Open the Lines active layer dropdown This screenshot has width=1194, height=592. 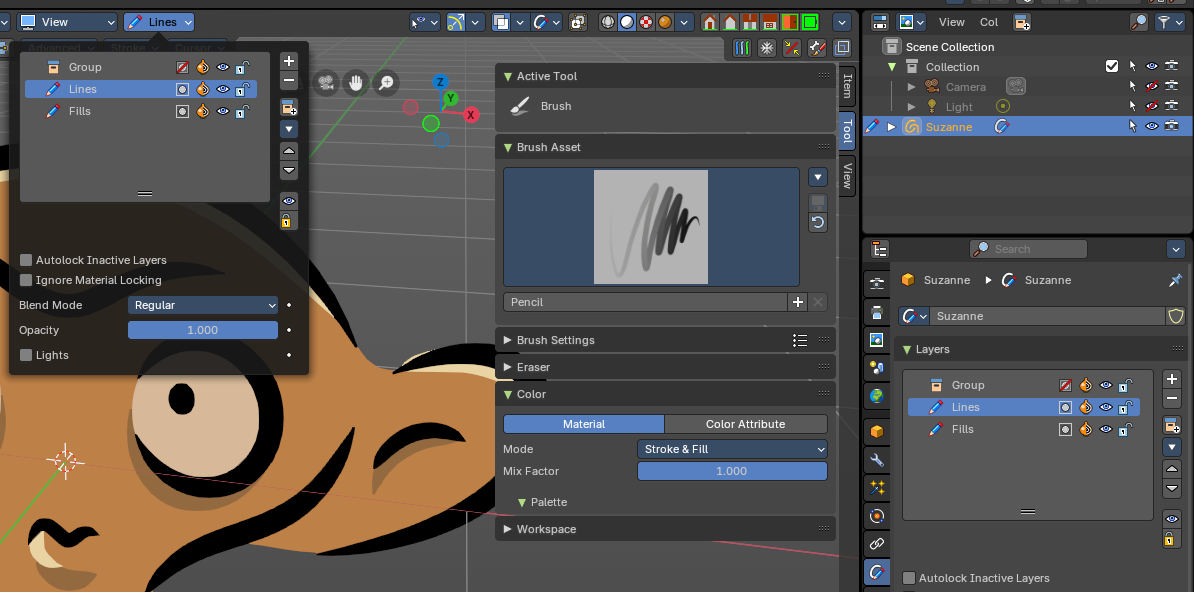(158, 22)
